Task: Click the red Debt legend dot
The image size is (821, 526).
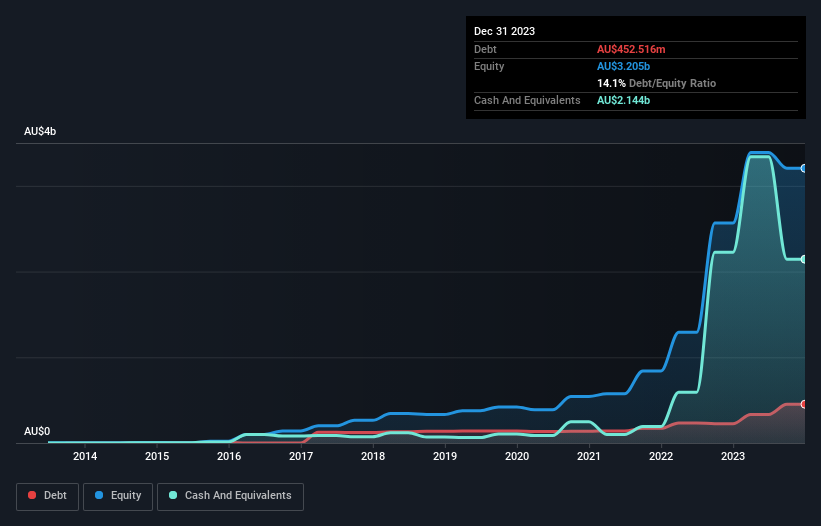Action: (32, 495)
